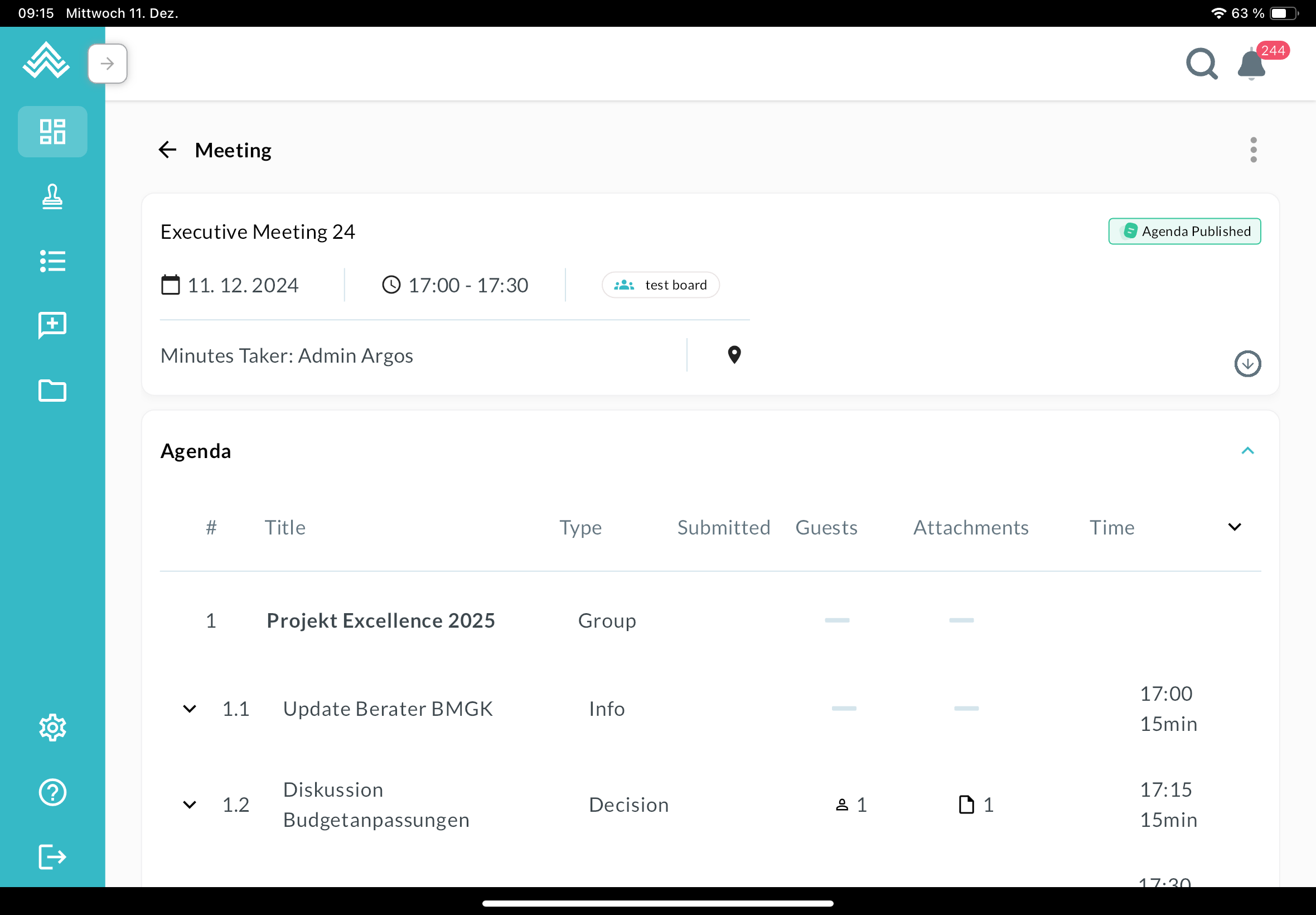Open the chat-plus message icon in sidebar
1316x915 pixels.
click(x=52, y=326)
